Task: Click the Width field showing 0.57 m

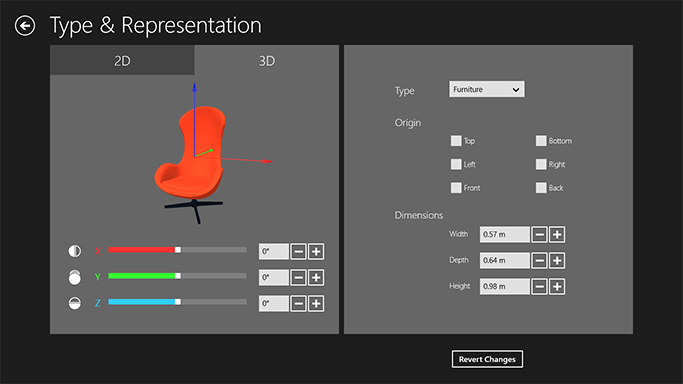Action: click(505, 235)
